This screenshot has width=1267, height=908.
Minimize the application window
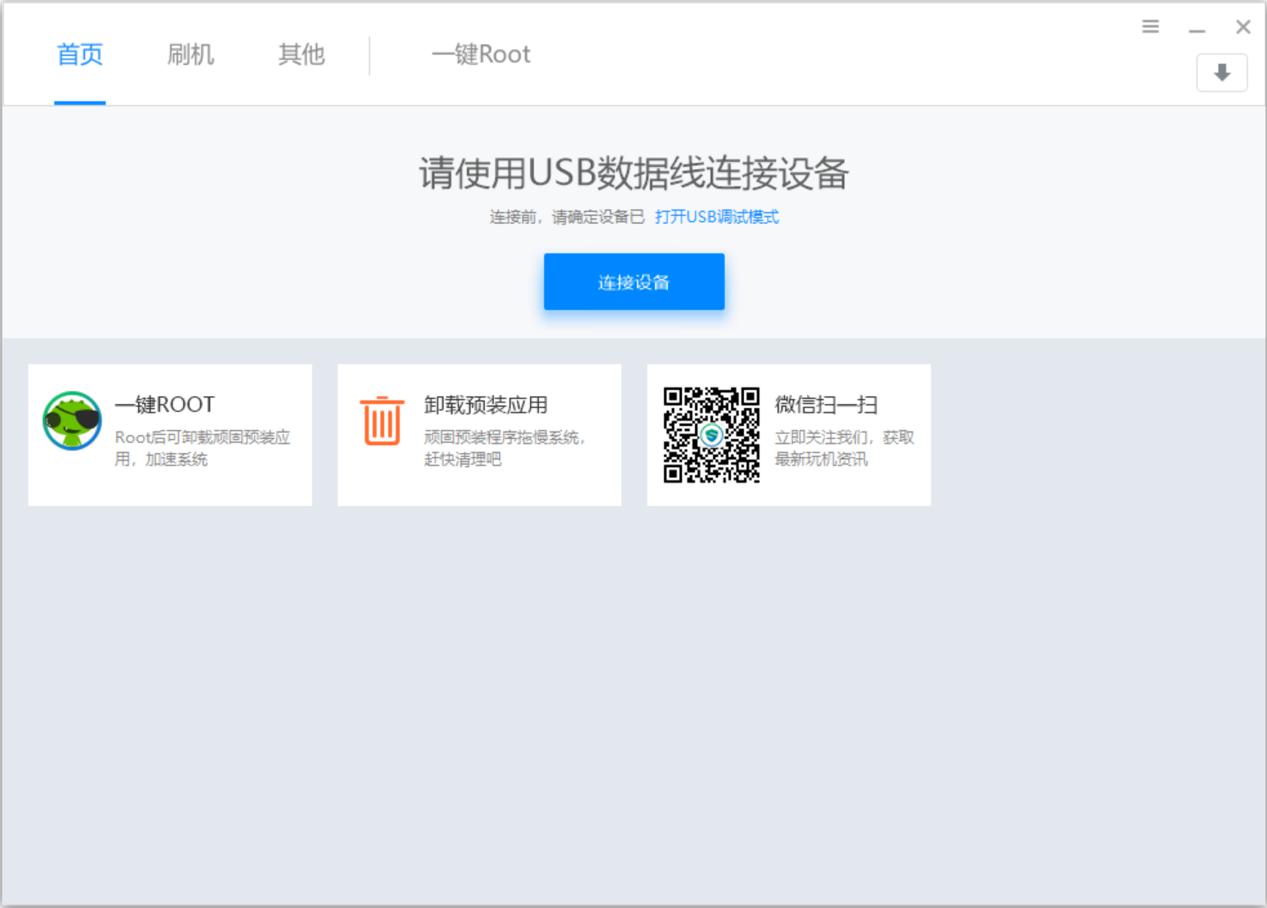pyautogui.click(x=1196, y=28)
